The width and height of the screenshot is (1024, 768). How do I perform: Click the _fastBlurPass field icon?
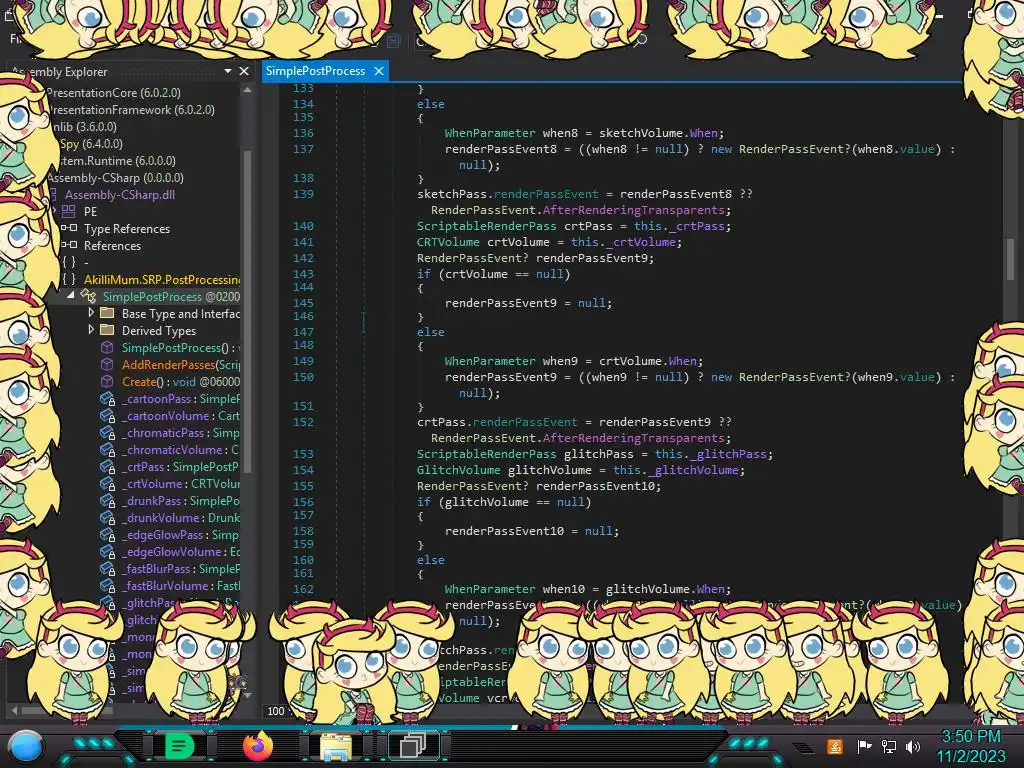108,569
